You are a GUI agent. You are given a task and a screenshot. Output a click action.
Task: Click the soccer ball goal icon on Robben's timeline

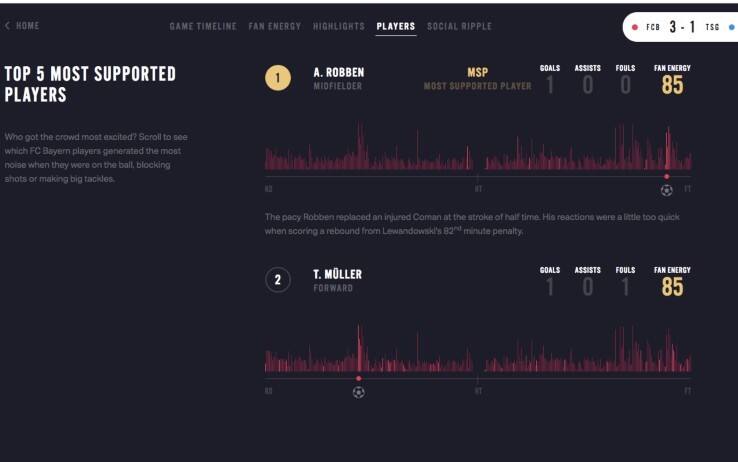(x=667, y=190)
